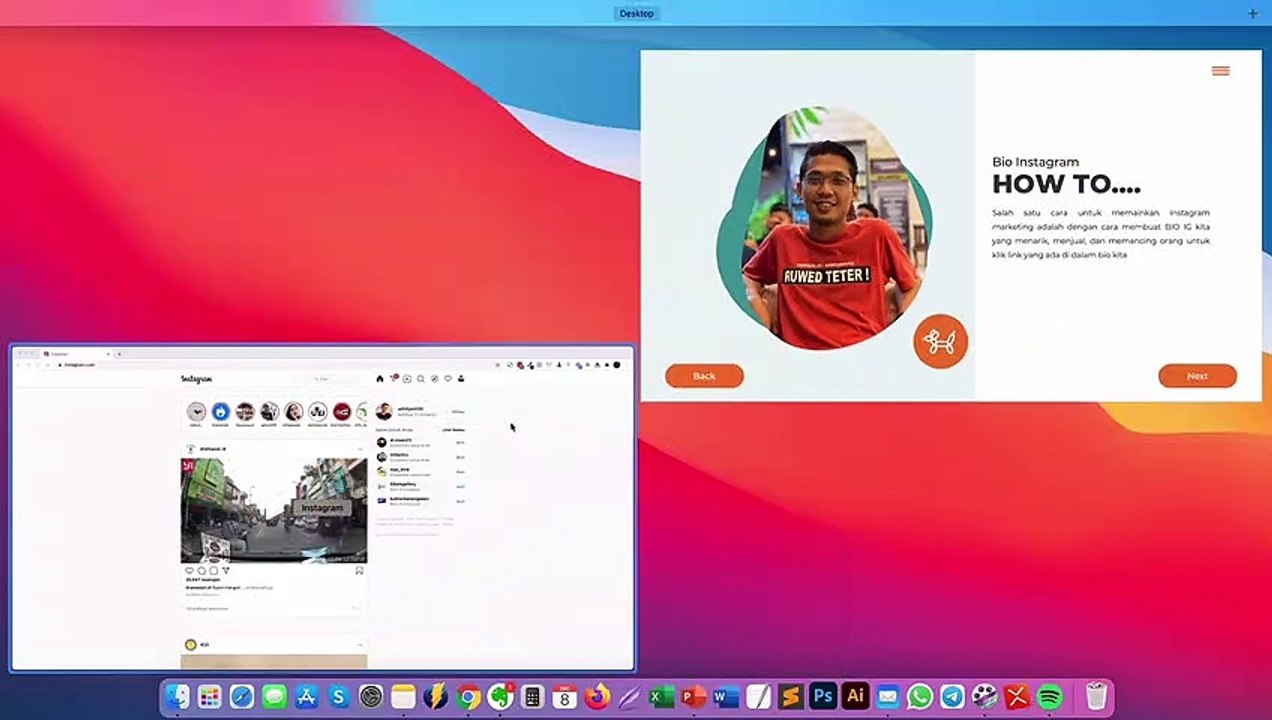Open Launchpad in the dock

click(x=209, y=697)
